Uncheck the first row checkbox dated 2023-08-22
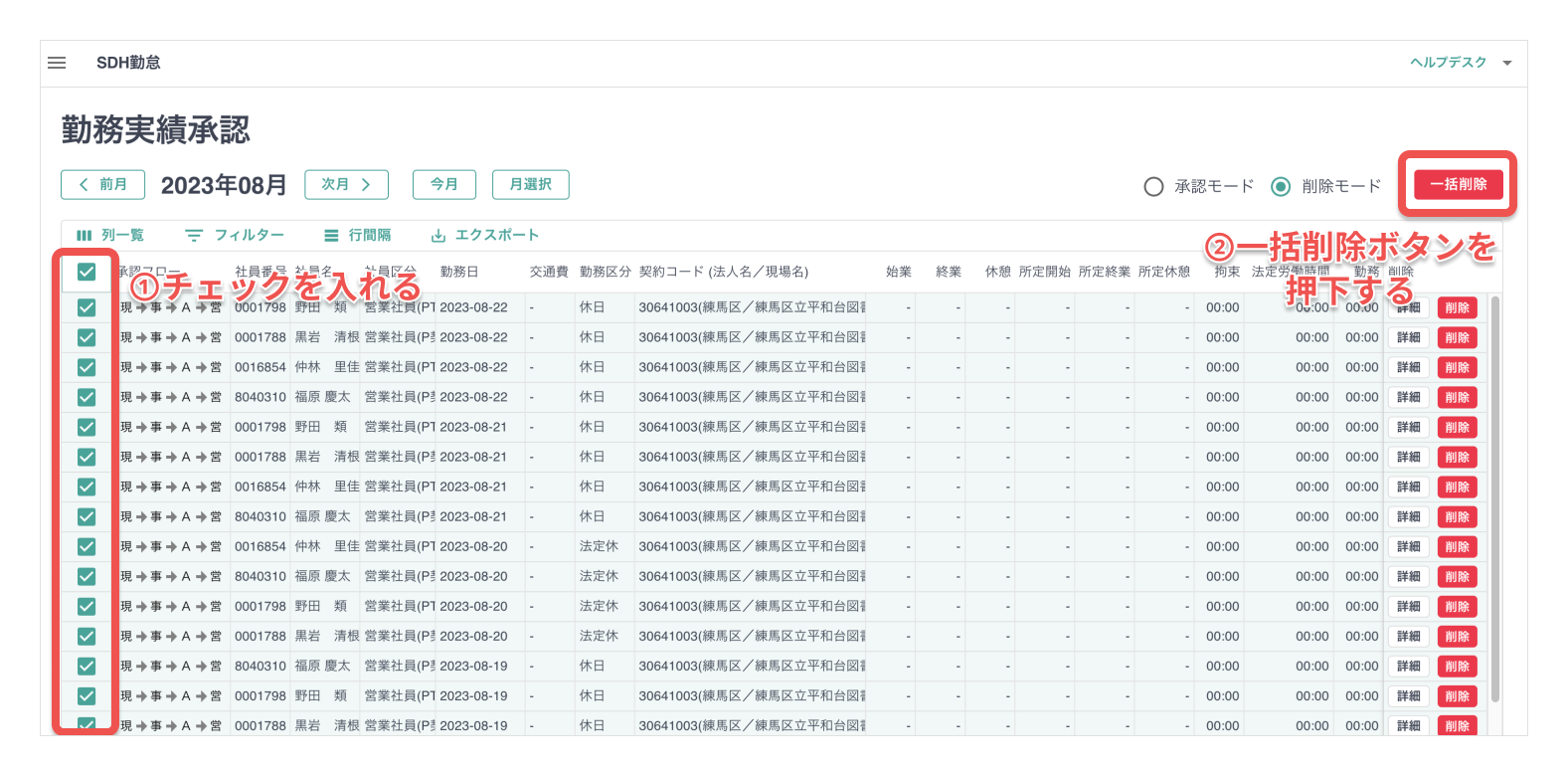The image size is (1568, 776). [87, 307]
